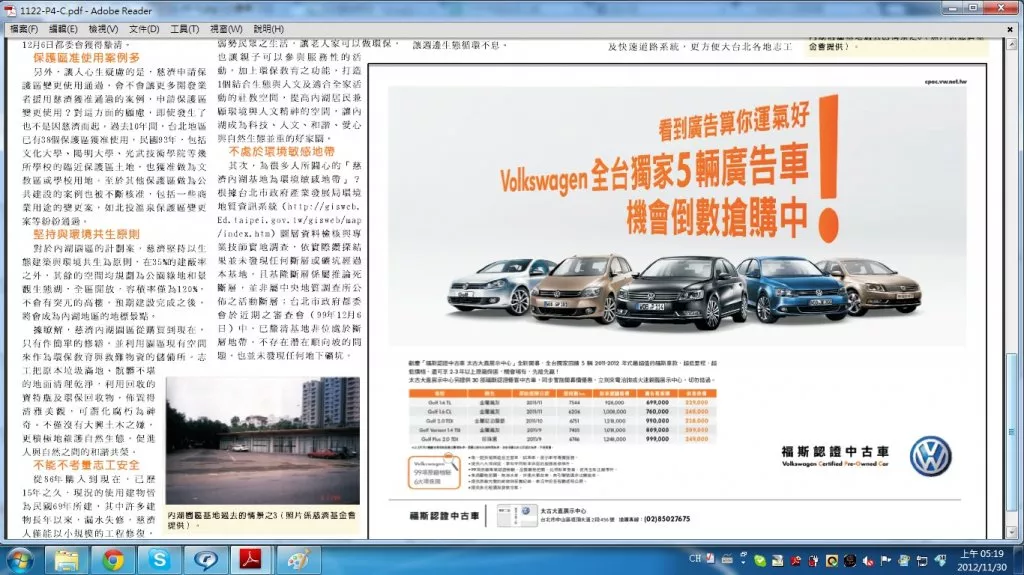Click the vertical scrollbar thumb
This screenshot has width=1024, height=575.
(x=1012, y=433)
